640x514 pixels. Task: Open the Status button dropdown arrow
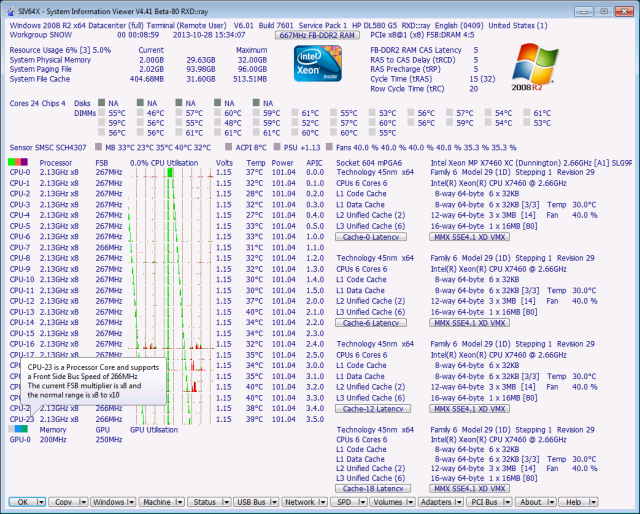[x=227, y=502]
